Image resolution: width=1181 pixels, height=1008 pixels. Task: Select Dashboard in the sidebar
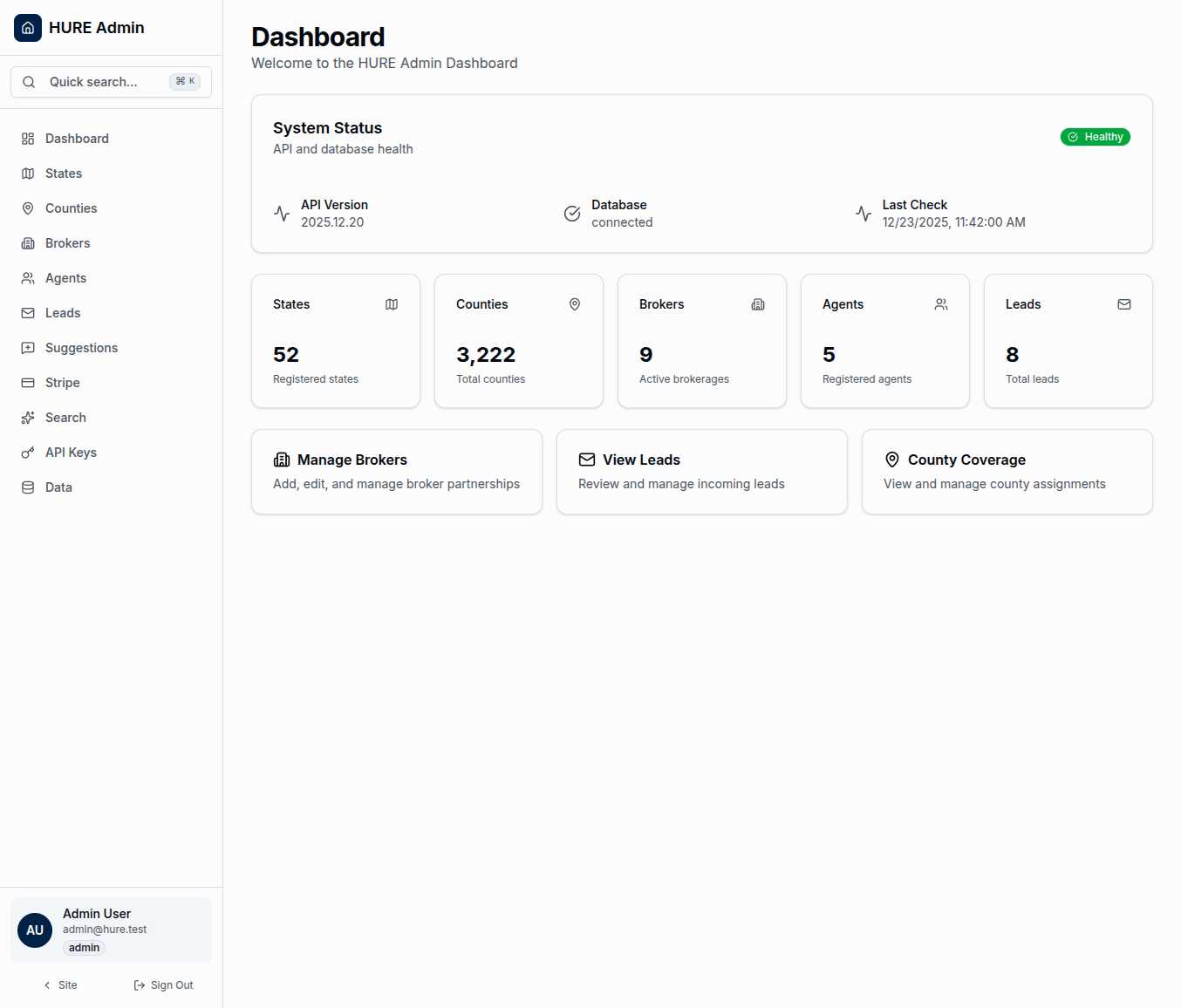coord(76,139)
